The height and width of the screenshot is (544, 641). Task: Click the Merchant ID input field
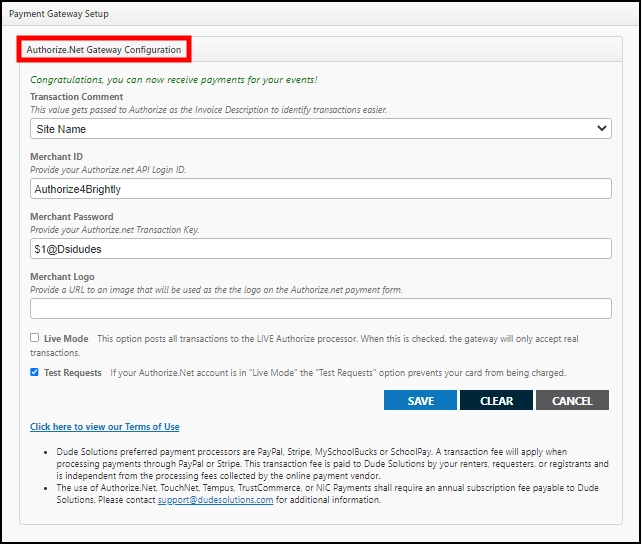click(x=320, y=189)
